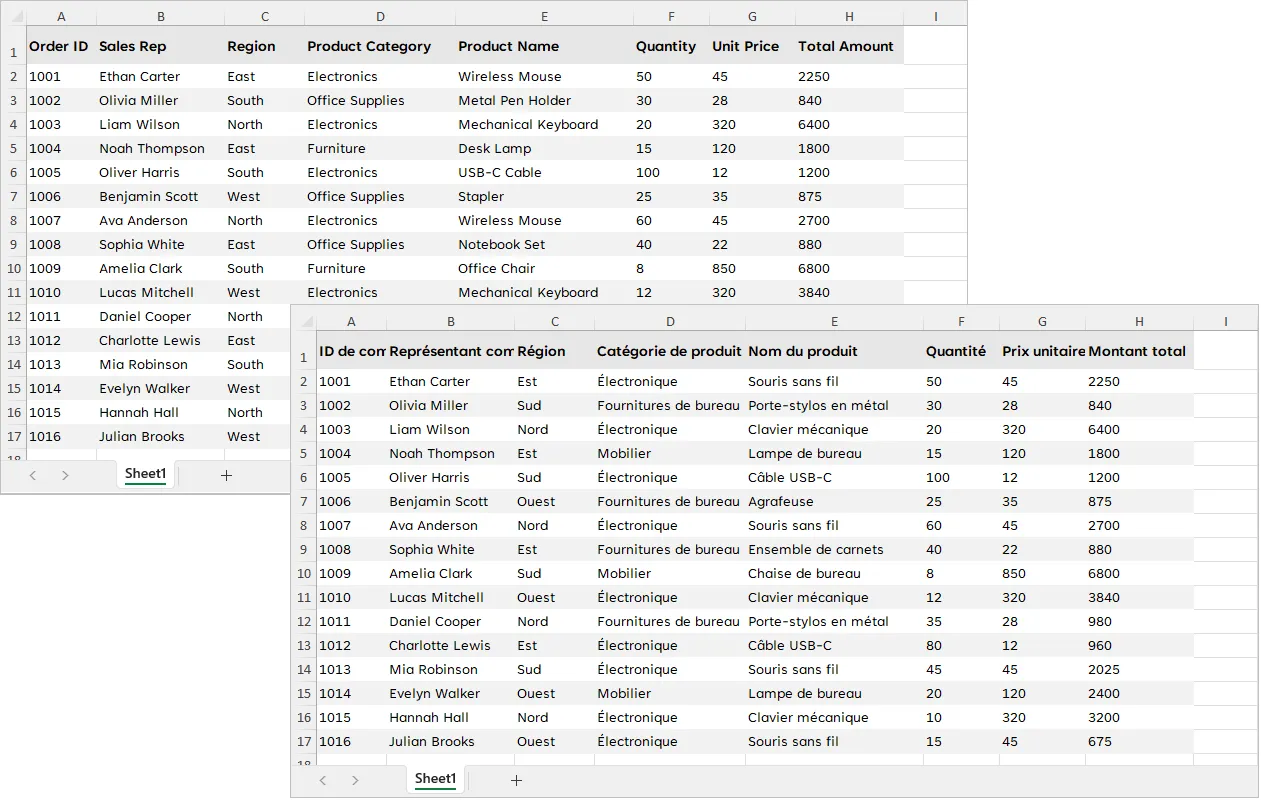Select the 'Charlotte Lewis' cell in French sheet

pos(451,645)
